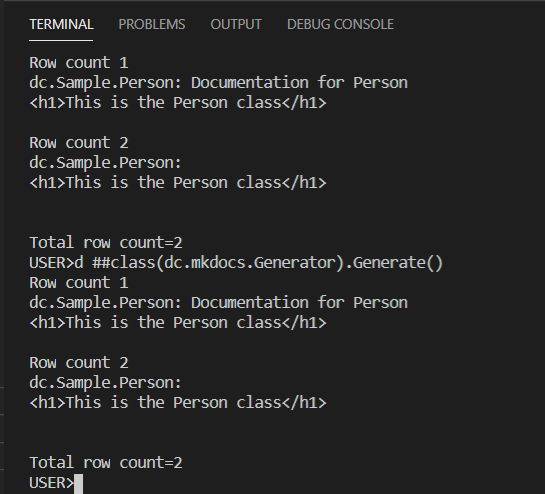Click the Generate() command line text
Viewport: 545px width, 494px height.
pyautogui.click(x=236, y=263)
